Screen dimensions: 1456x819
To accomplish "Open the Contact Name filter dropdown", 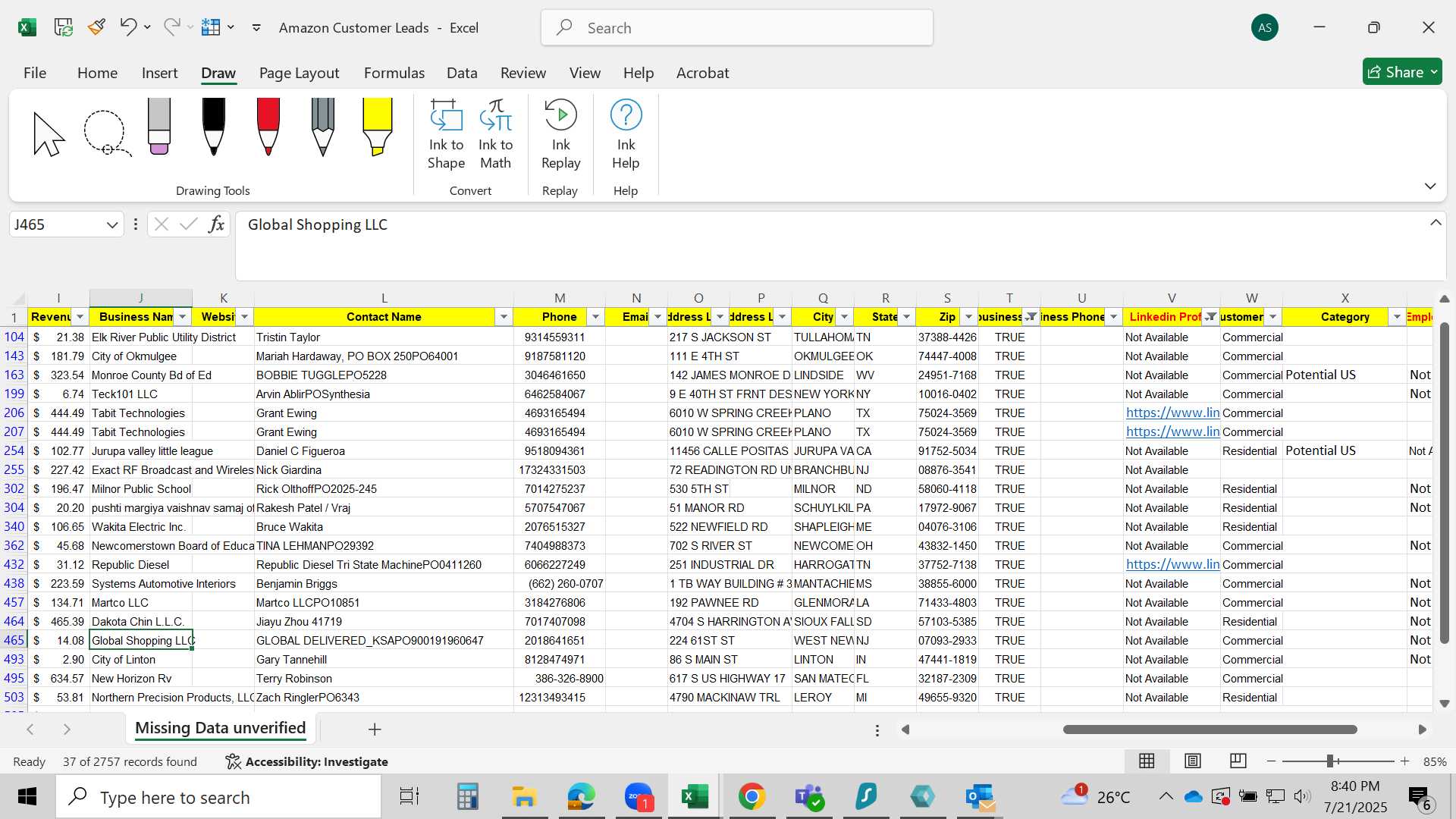I will (504, 317).
